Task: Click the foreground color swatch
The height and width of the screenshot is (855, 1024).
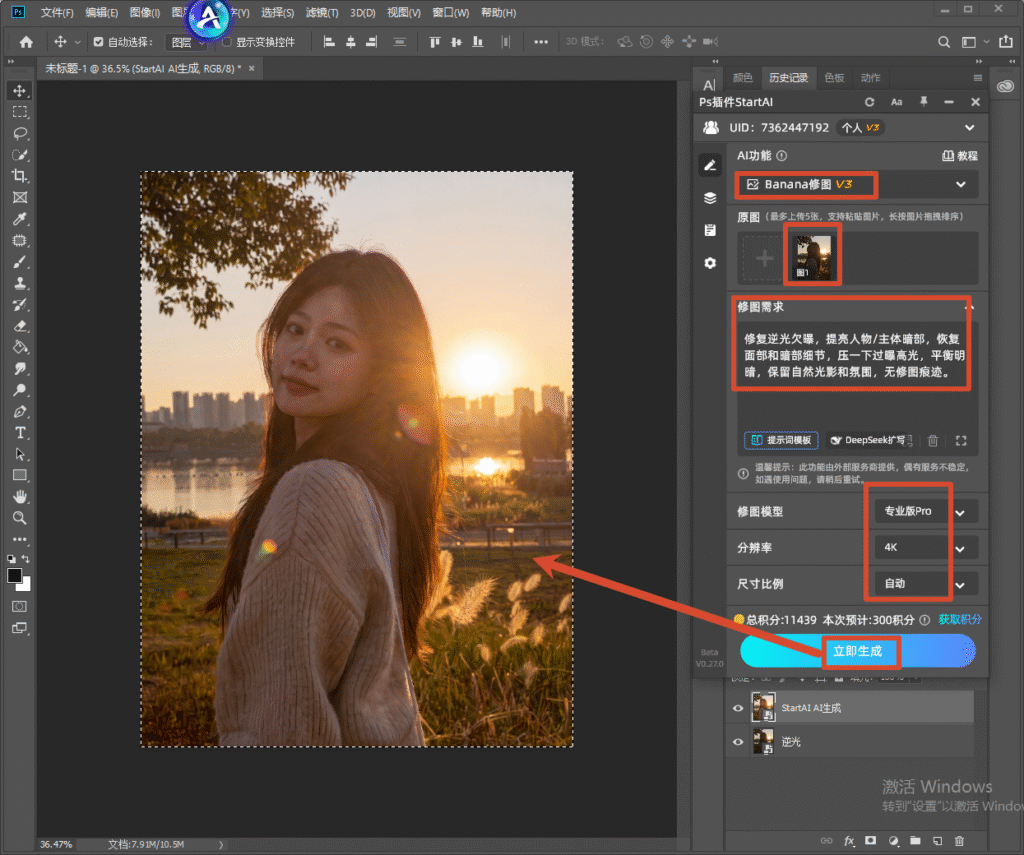Action: pos(14,575)
